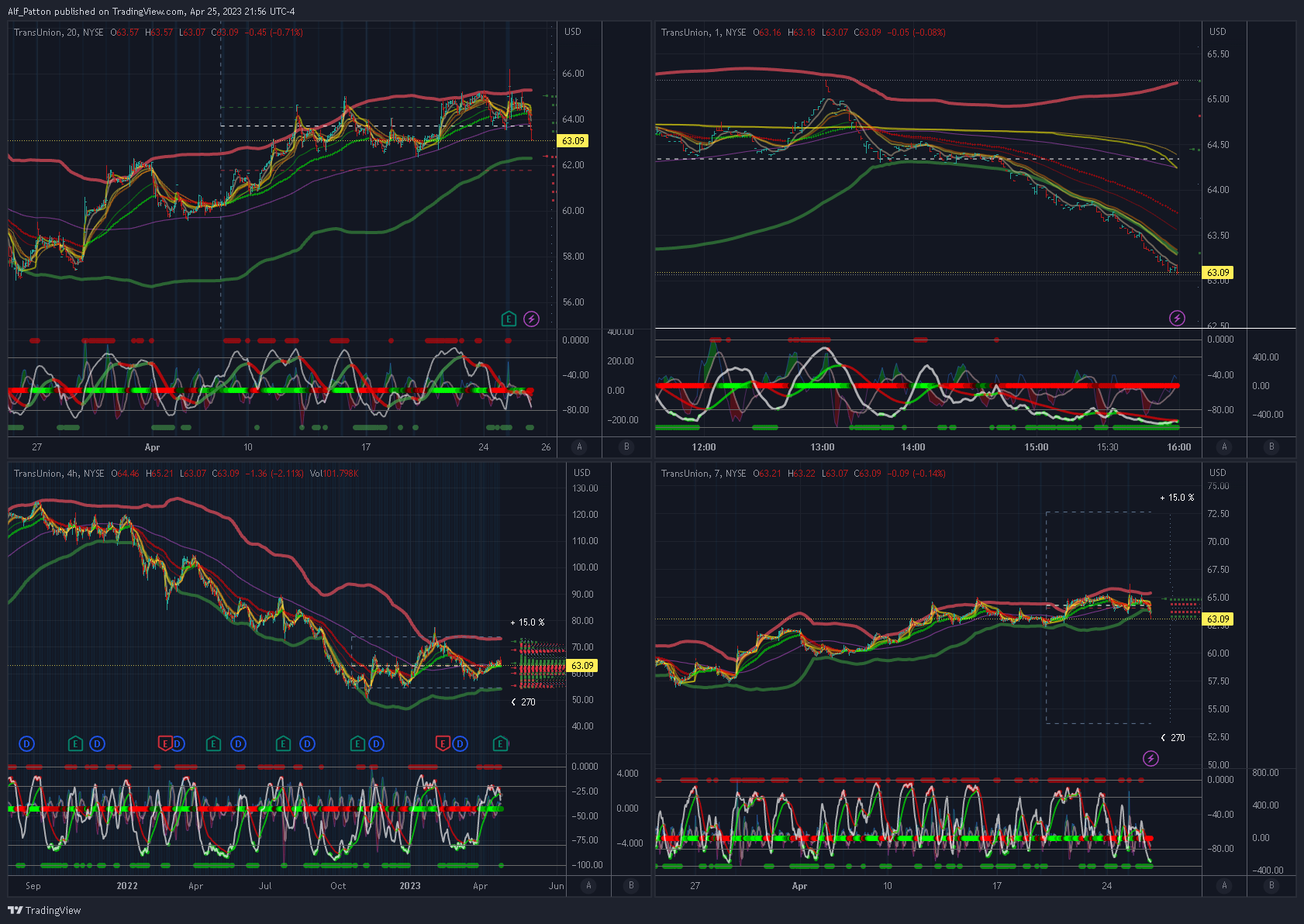This screenshot has height=924, width=1304.
Task: Click the D marker between Jul and Oct
Action: [x=307, y=744]
